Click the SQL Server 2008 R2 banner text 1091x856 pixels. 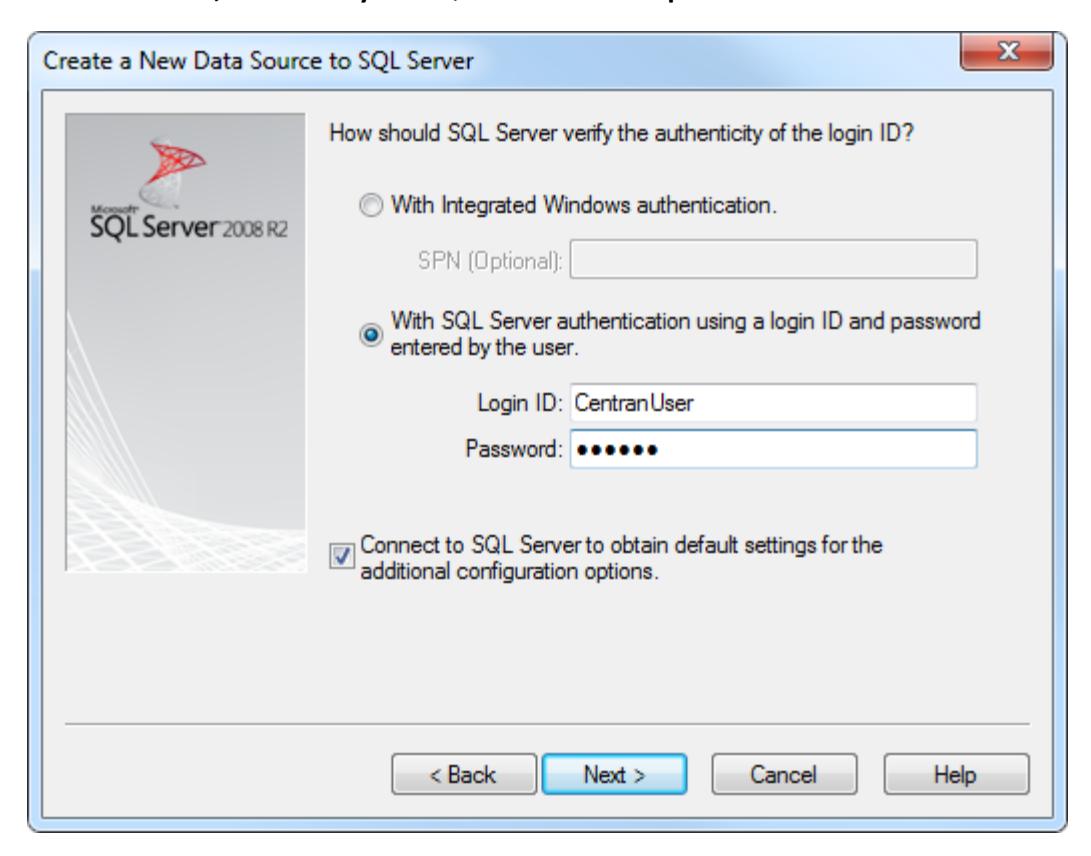click(189, 226)
